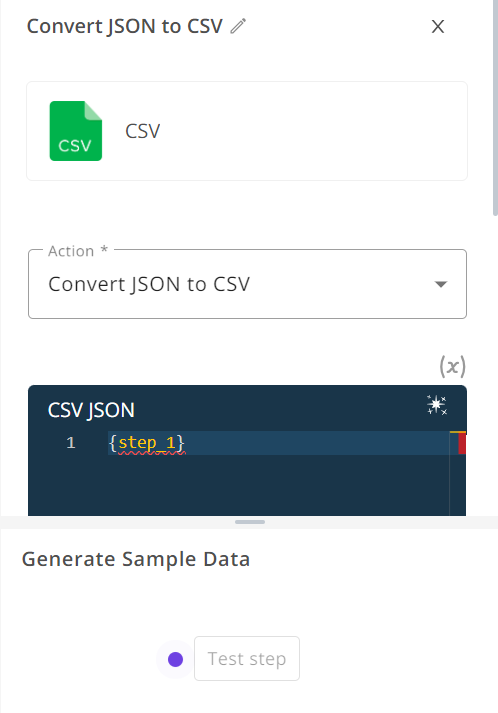Click the CSV JSON field label
The image size is (498, 713).
coord(91,410)
